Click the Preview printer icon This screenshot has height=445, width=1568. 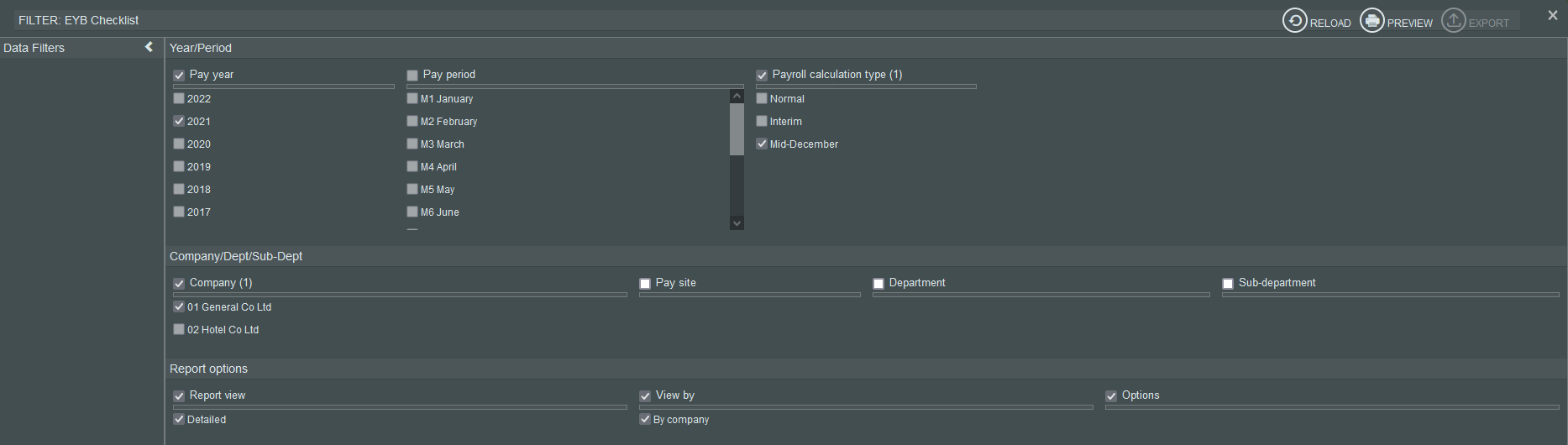(1371, 21)
